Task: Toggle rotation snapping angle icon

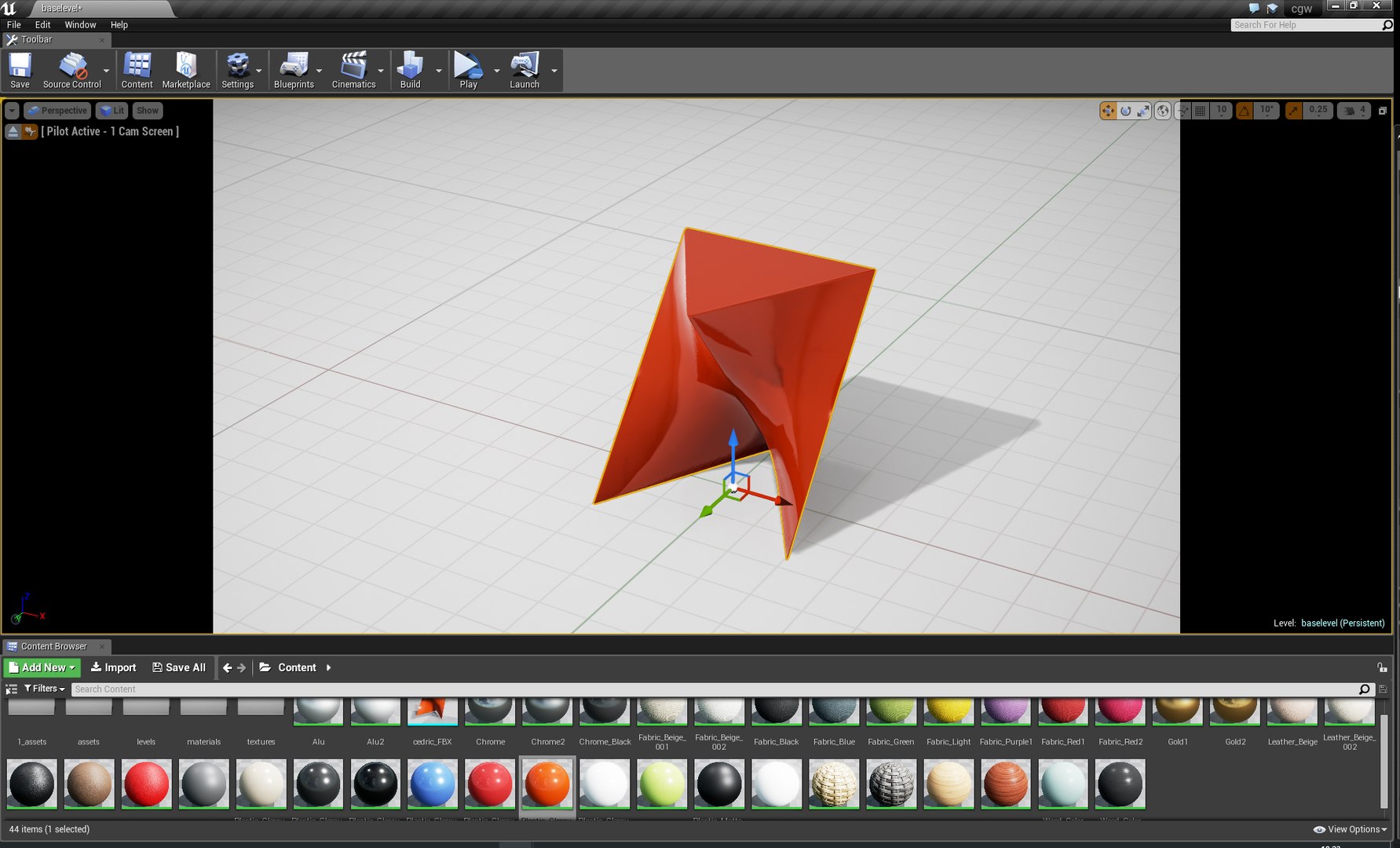Action: point(1245,111)
